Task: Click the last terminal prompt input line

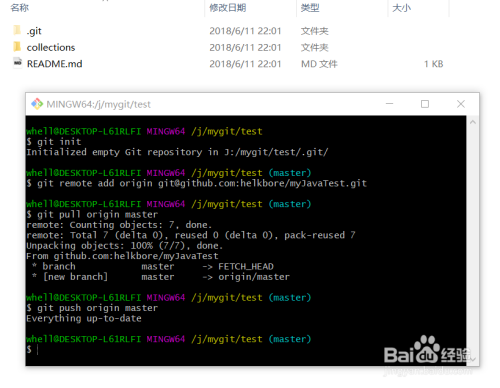Action: (x=33, y=349)
